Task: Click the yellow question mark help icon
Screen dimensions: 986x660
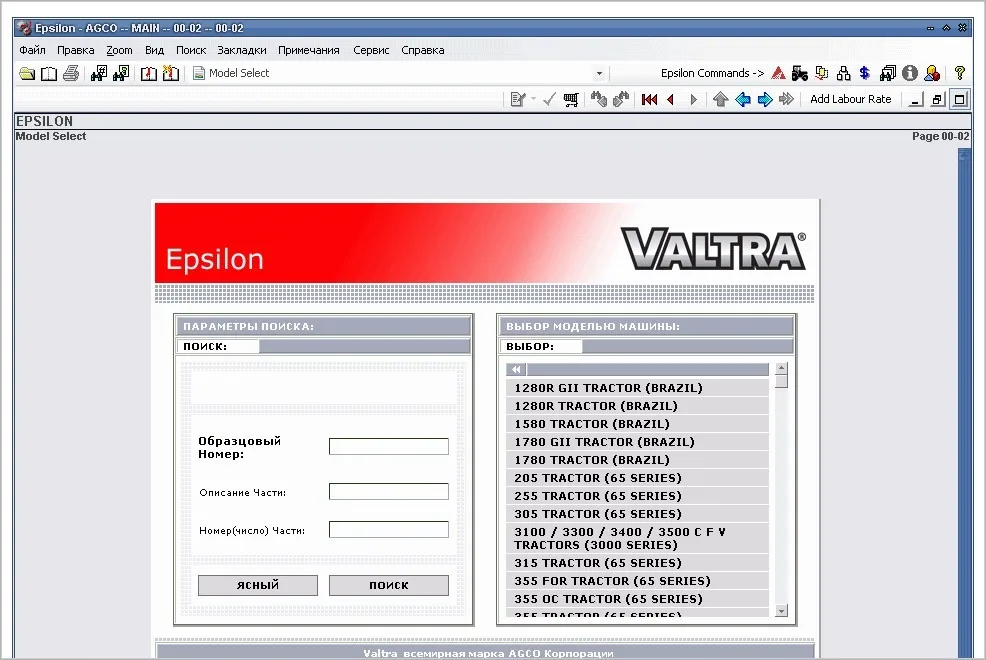Action: pyautogui.click(x=960, y=74)
